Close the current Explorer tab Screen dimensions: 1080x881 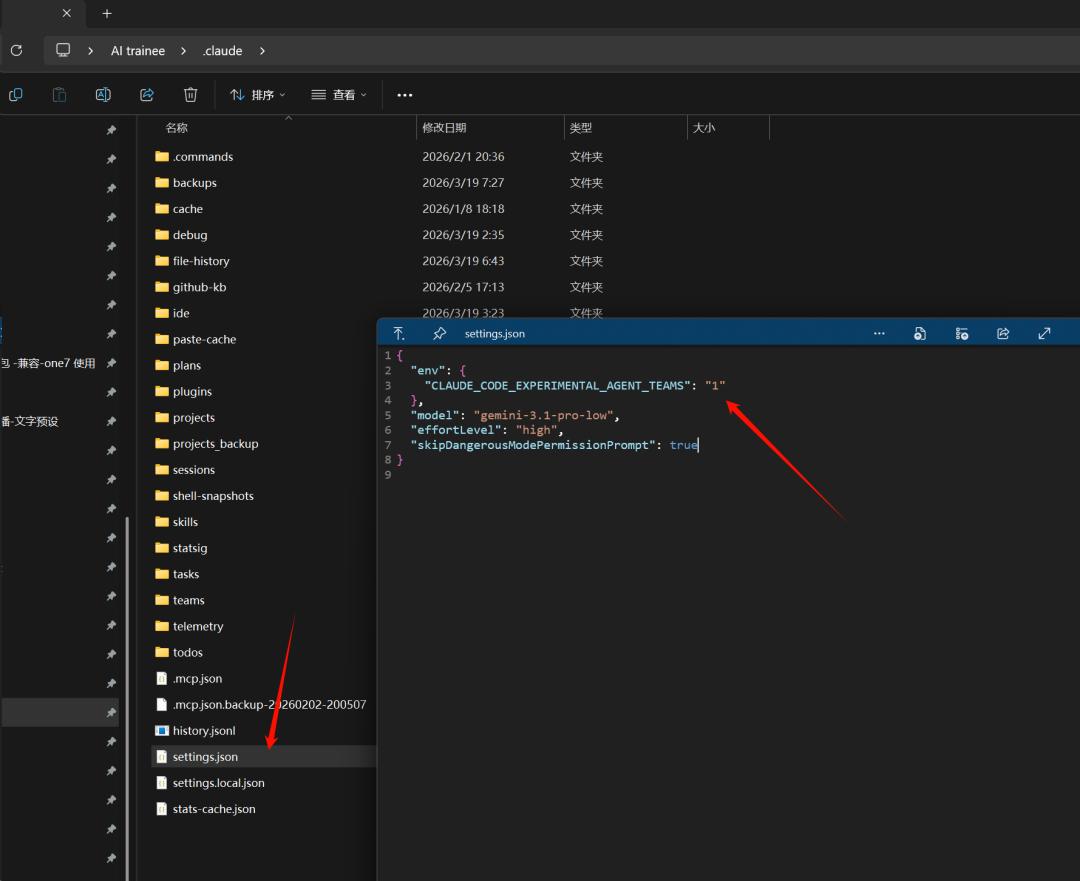point(67,13)
